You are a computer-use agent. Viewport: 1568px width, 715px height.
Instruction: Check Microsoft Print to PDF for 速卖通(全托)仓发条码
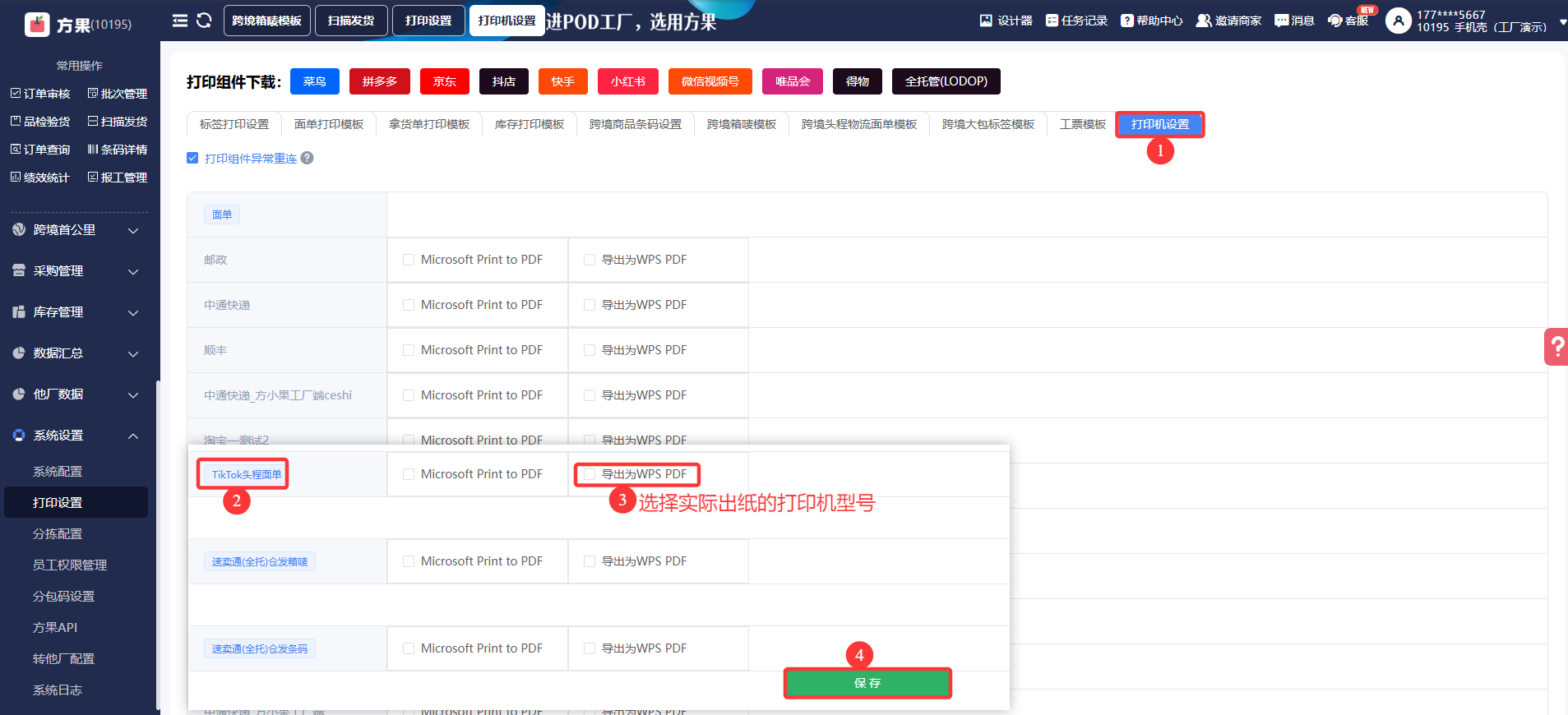click(409, 648)
